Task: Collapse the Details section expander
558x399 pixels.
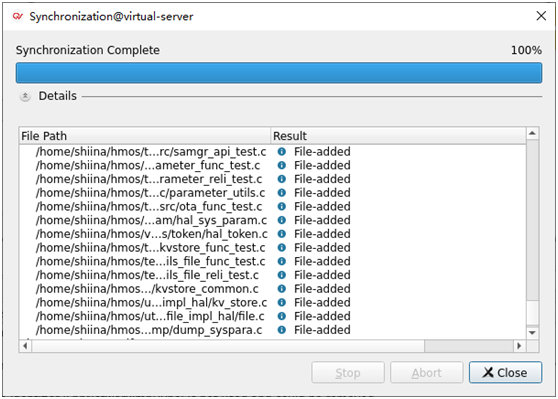Action: click(x=25, y=96)
